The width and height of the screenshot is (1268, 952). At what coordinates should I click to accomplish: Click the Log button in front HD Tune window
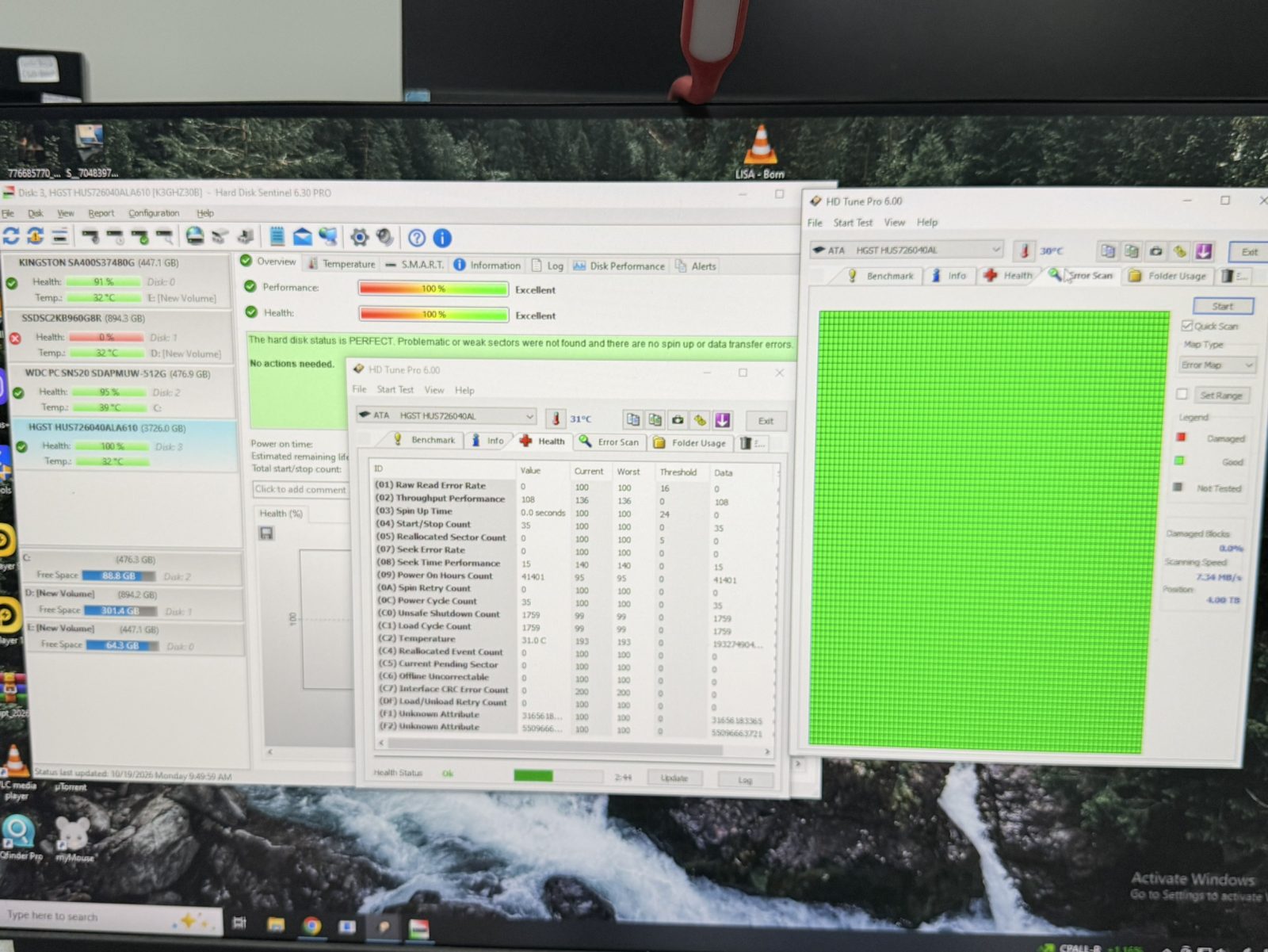[x=745, y=780]
